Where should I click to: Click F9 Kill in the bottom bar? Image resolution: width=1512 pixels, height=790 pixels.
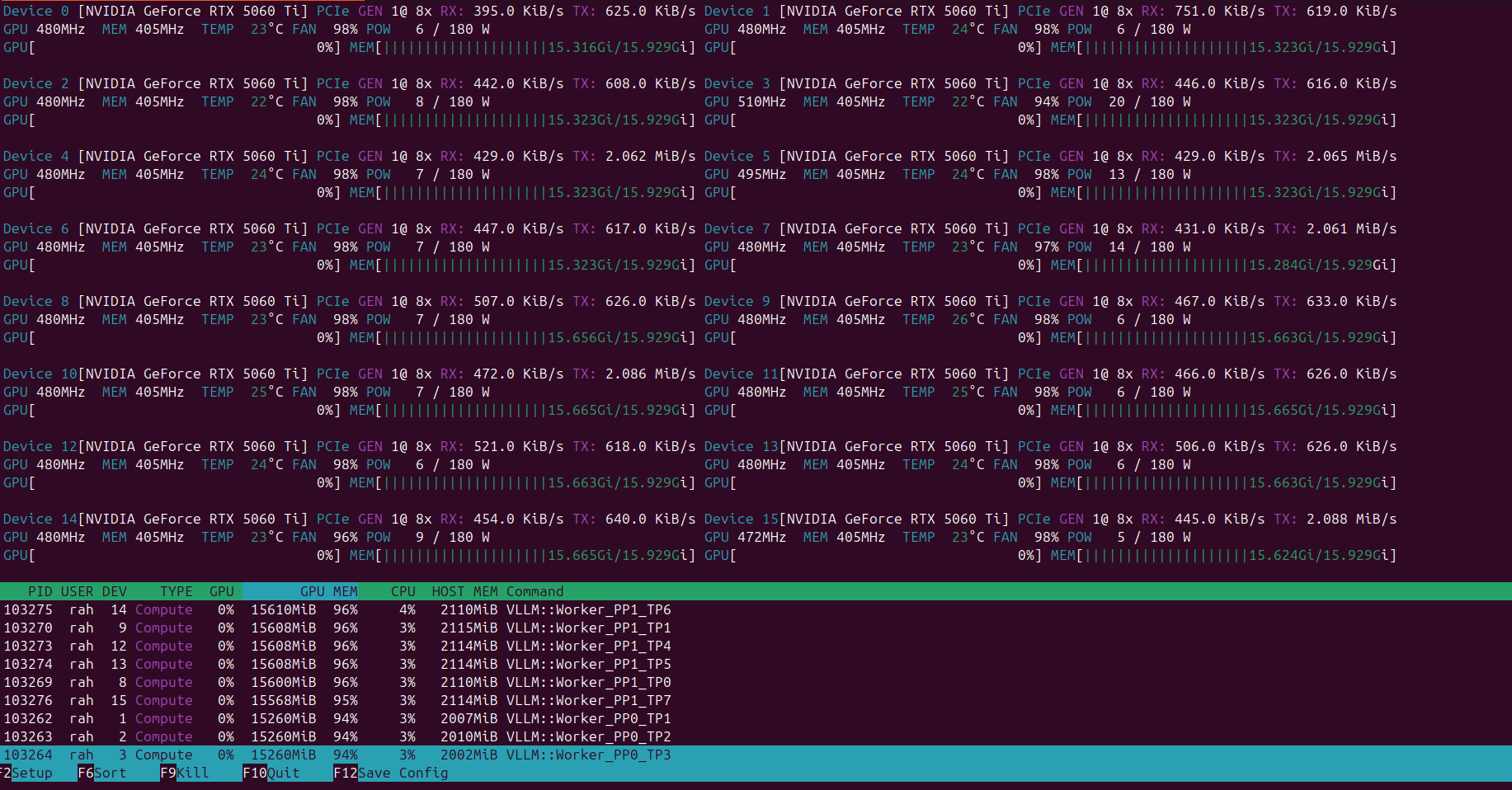(185, 773)
